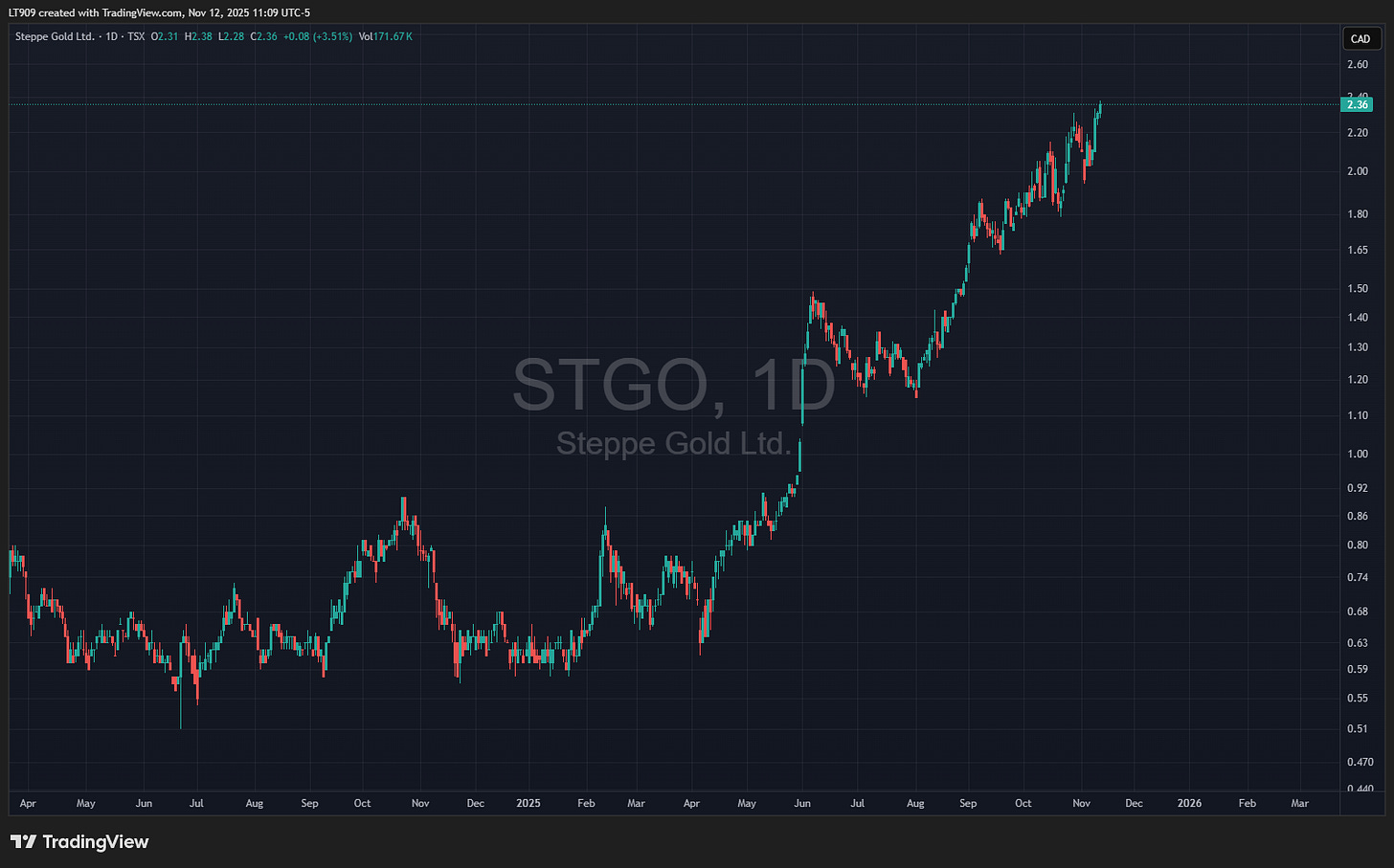Click the 0.74 price axis label
Viewport: 1394px width, 868px height.
pyautogui.click(x=1358, y=577)
